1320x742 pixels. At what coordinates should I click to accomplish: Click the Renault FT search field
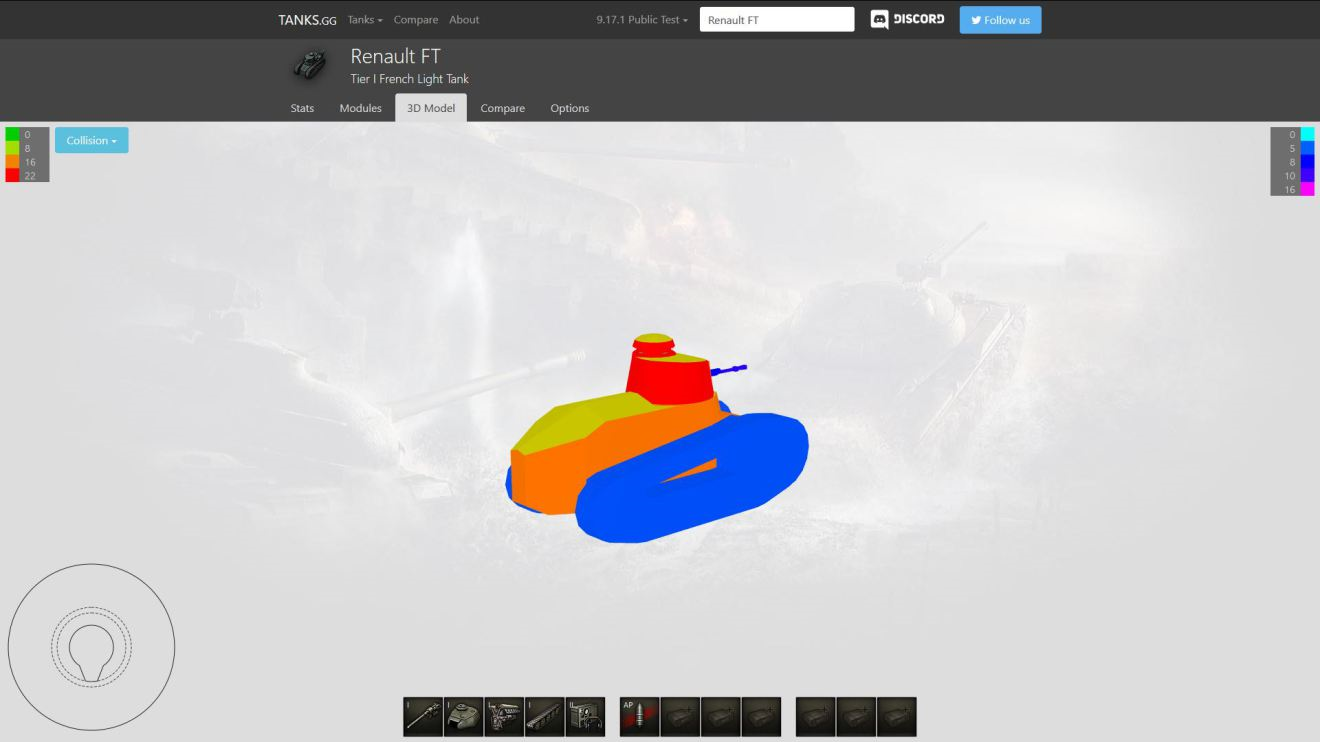point(776,20)
